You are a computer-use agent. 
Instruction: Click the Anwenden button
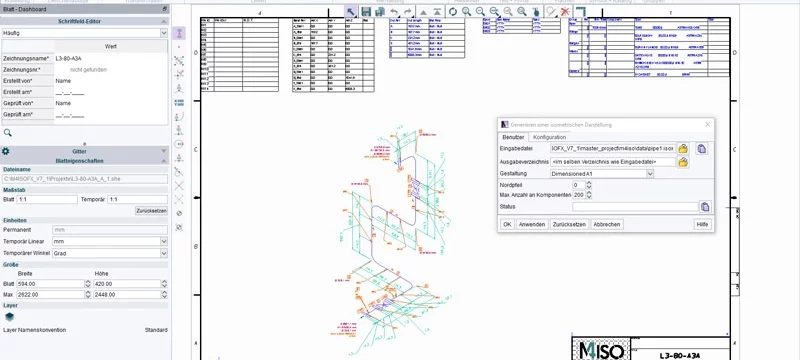(x=532, y=224)
